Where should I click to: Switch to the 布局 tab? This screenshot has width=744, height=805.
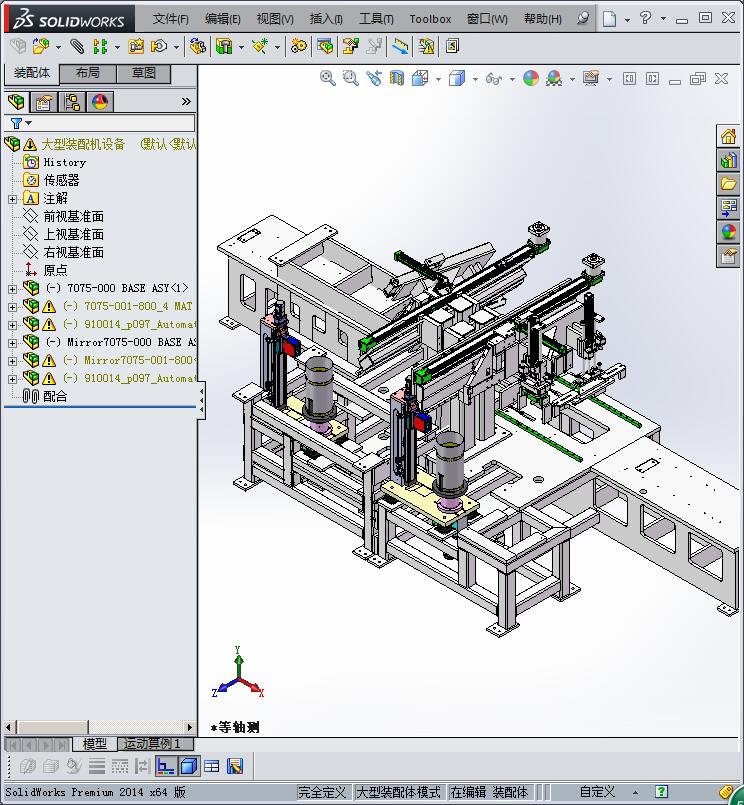88,73
